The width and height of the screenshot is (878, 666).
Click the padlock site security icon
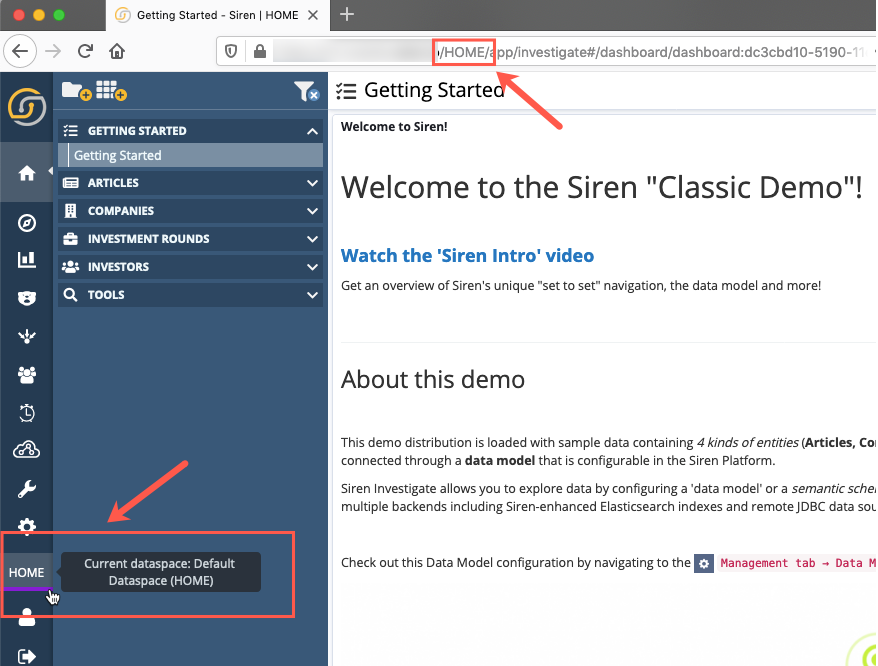tap(260, 52)
